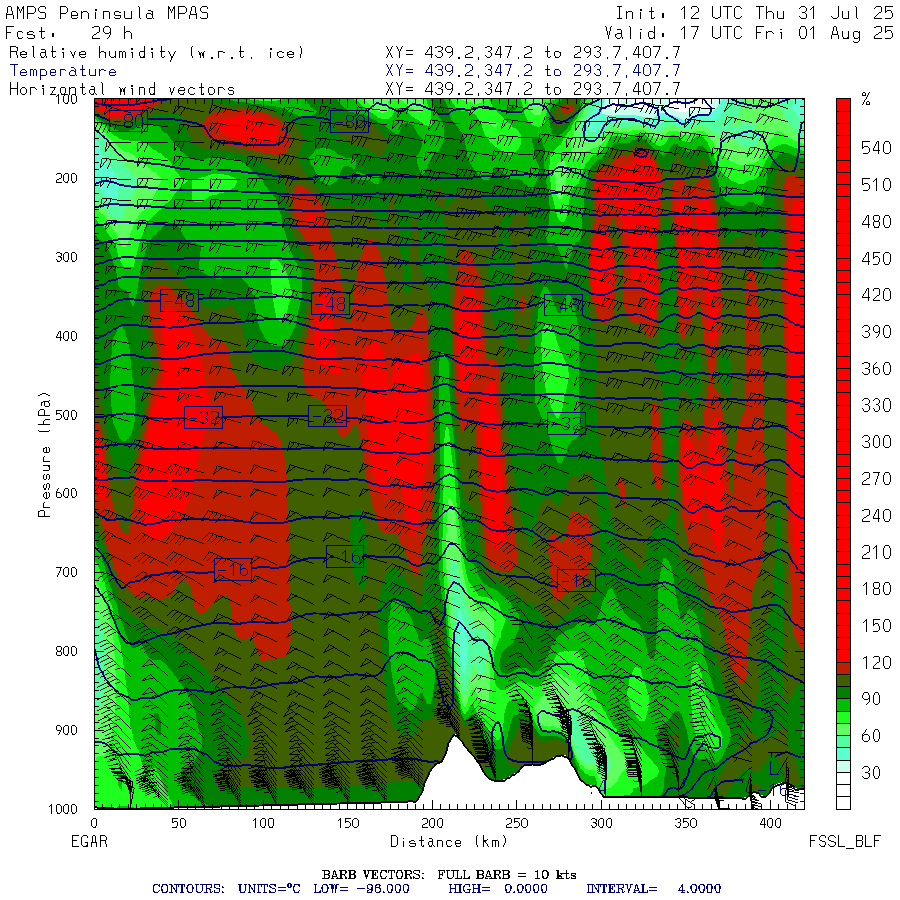
Task: Click the 60 label on the colorbar
Action: [871, 736]
